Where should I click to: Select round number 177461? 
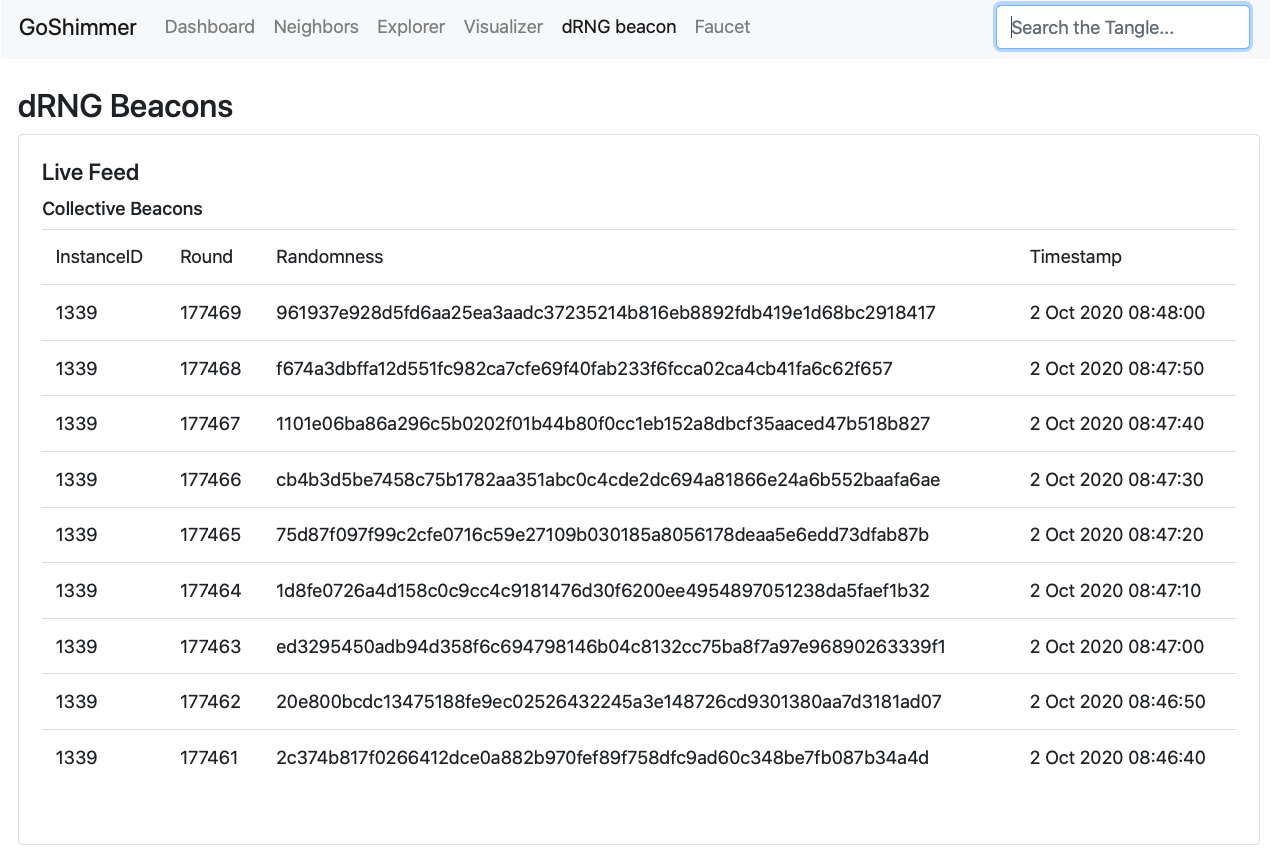pyautogui.click(x=209, y=758)
